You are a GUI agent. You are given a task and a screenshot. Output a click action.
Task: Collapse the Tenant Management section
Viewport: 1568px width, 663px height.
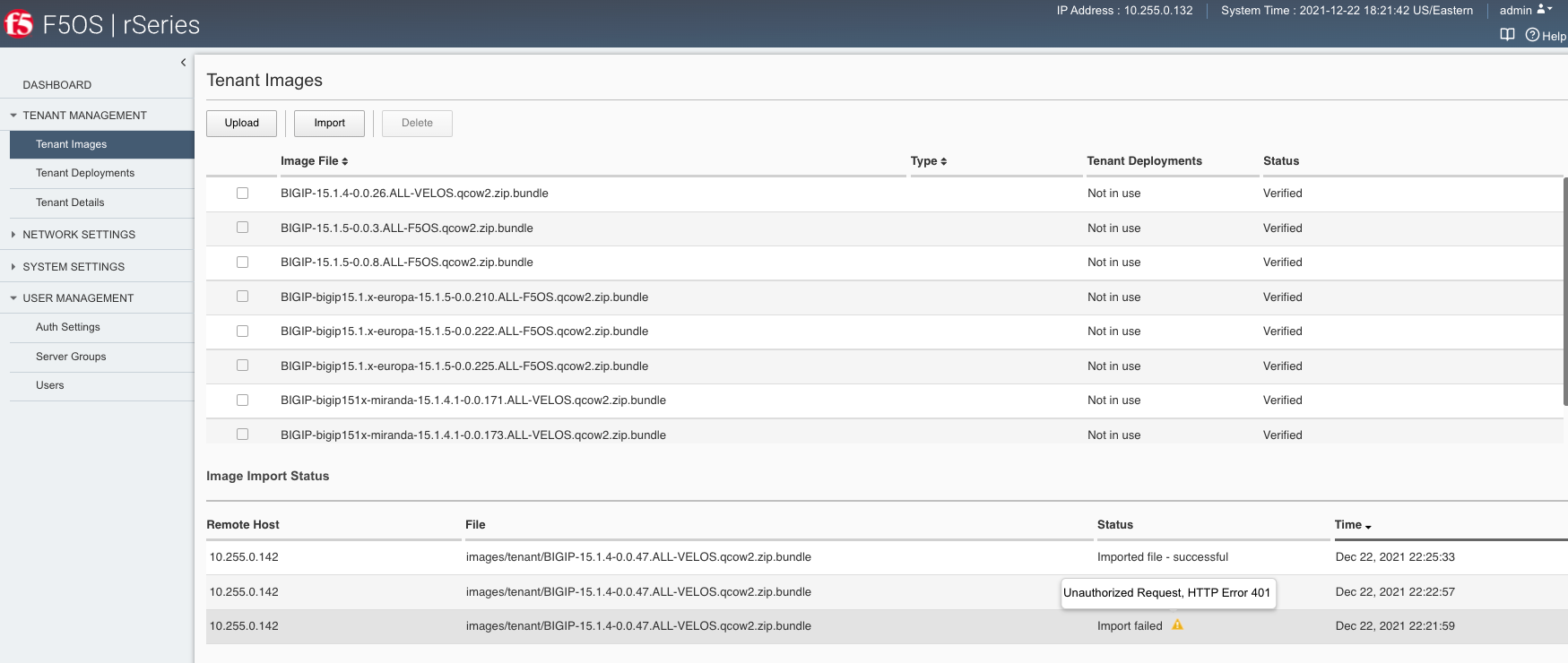pyautogui.click(x=13, y=116)
